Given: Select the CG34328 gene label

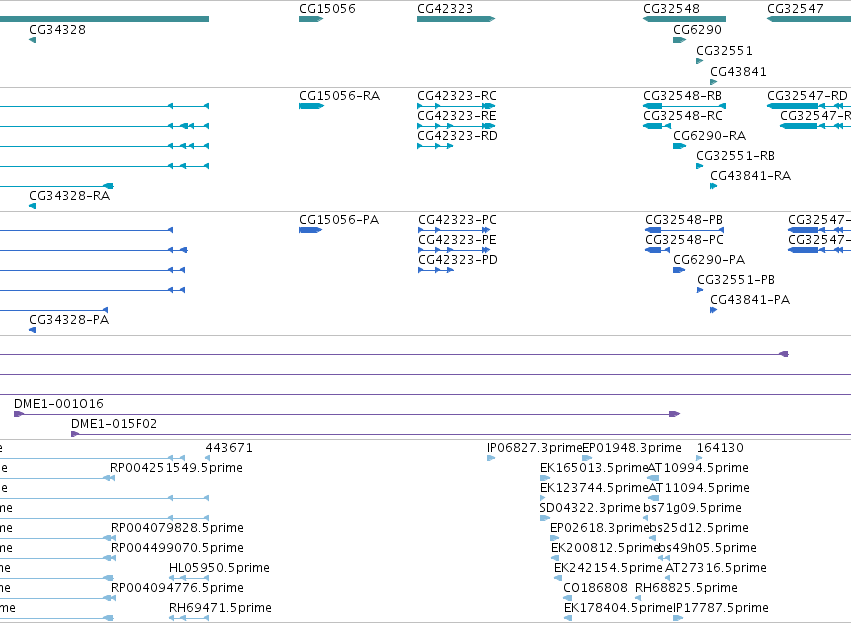Looking at the screenshot, I should [x=58, y=30].
